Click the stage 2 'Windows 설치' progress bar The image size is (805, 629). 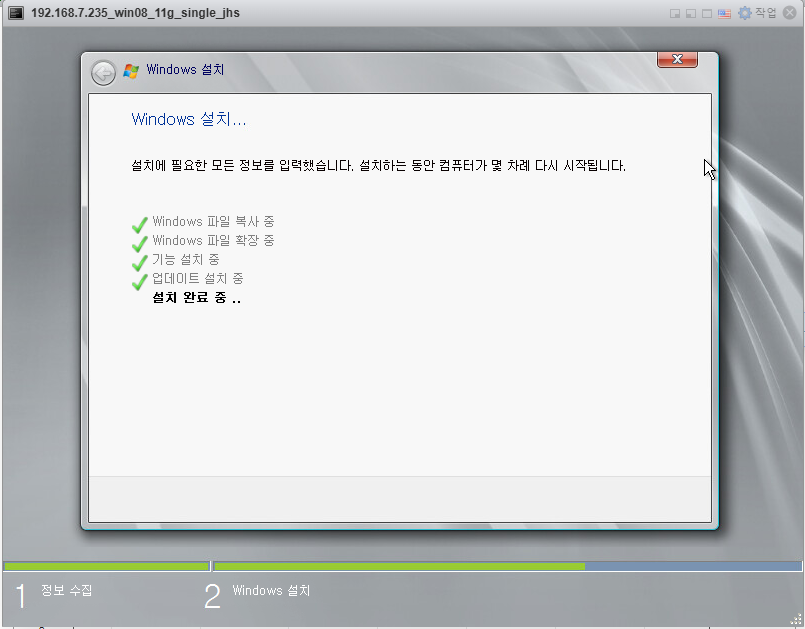point(507,566)
